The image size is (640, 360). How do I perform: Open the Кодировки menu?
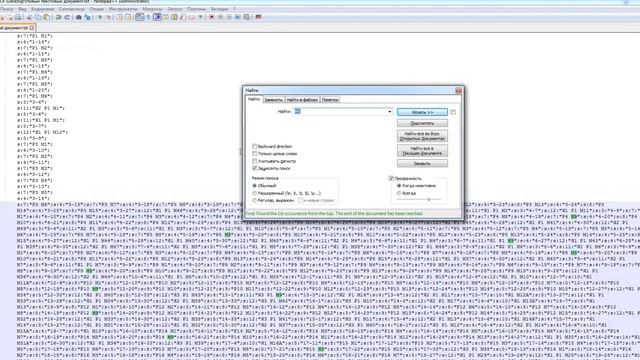42,9
